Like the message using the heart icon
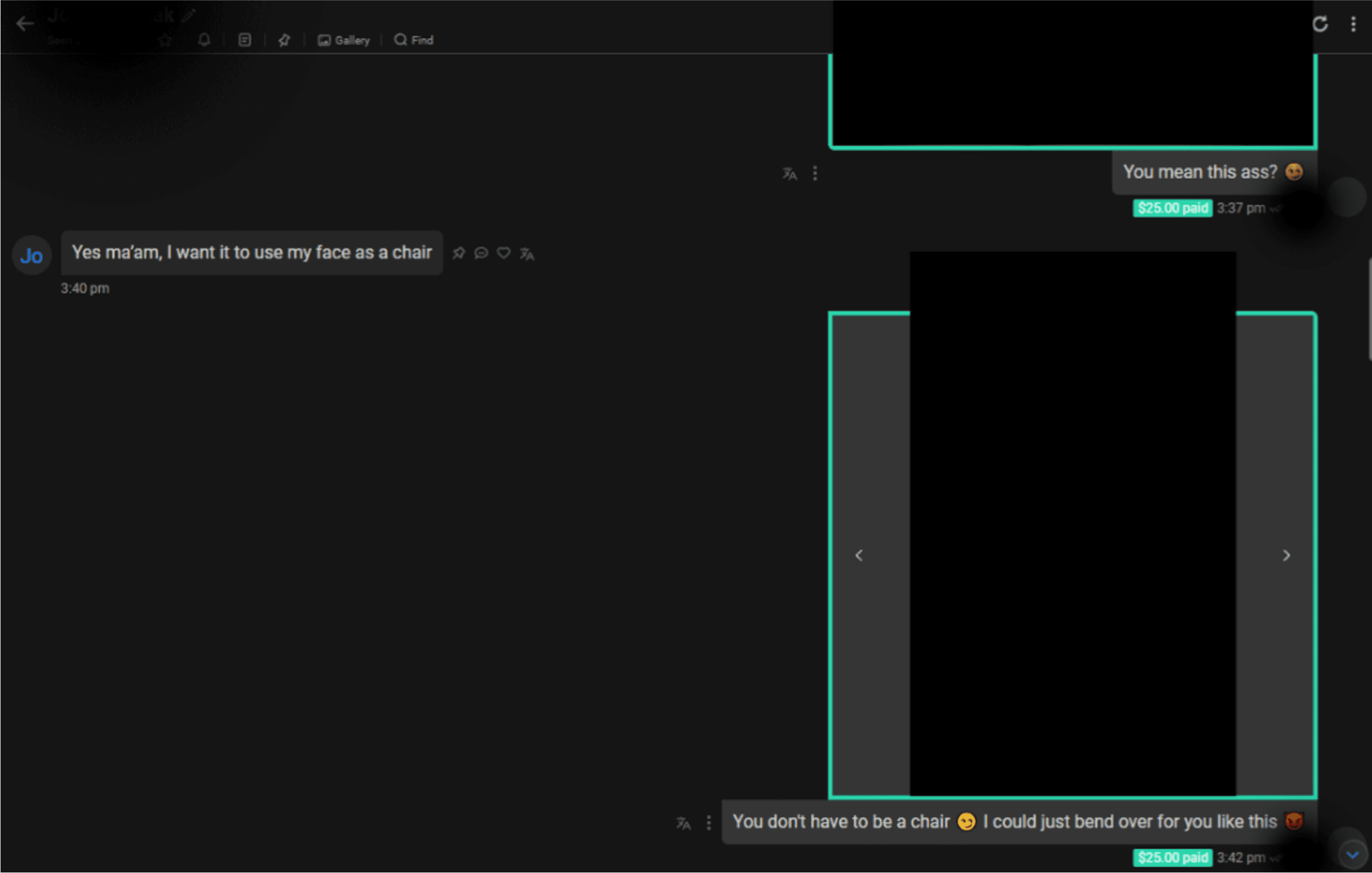Image resolution: width=1372 pixels, height=873 pixels. (x=503, y=253)
